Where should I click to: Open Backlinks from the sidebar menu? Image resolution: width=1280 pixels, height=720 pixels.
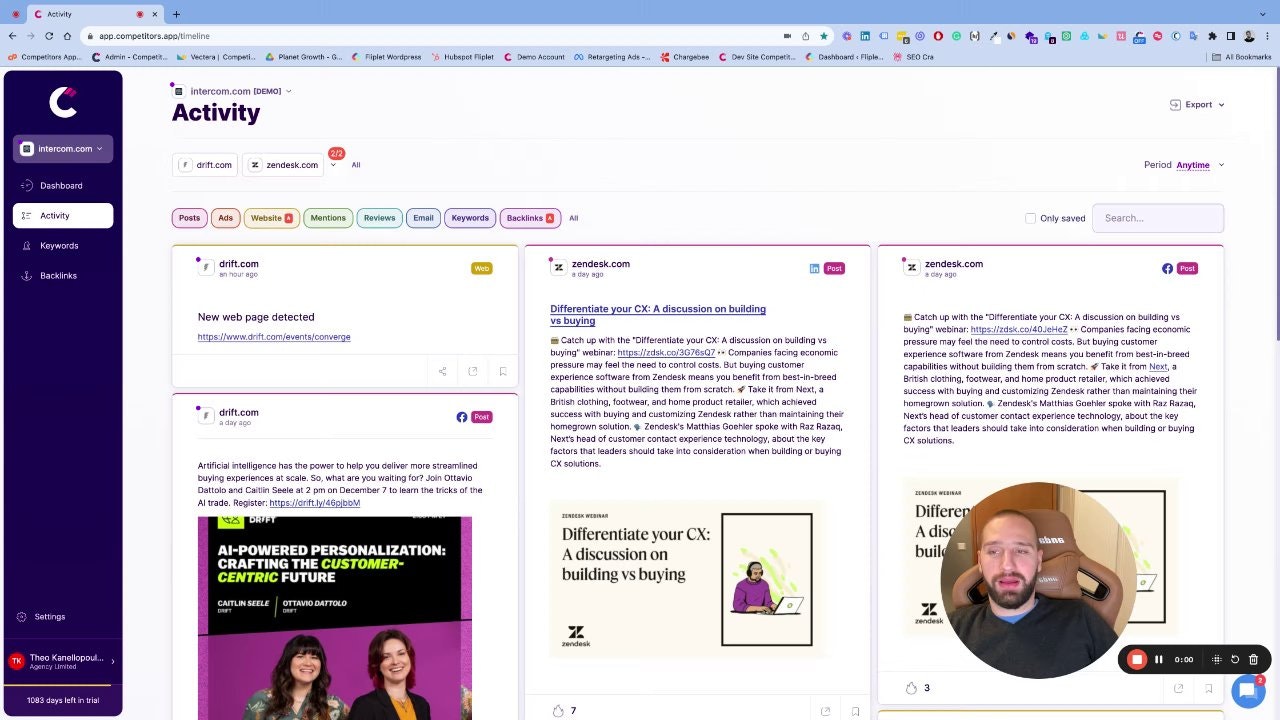coord(58,276)
